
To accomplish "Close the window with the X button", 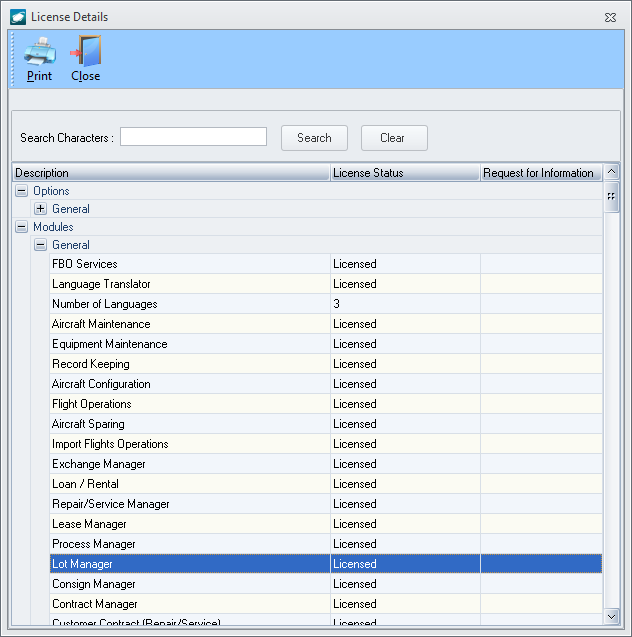I will click(610, 17).
